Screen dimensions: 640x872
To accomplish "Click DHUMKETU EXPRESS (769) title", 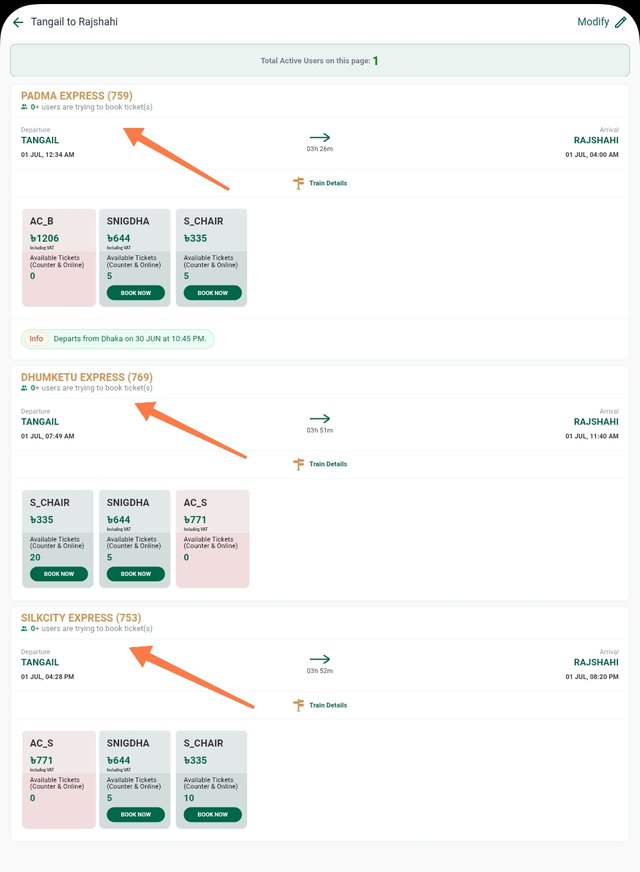I will point(87,377).
